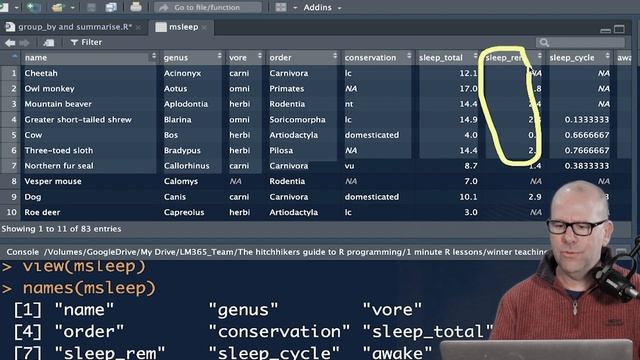Click the data viewer search field
The height and width of the screenshot is (360, 640).
pos(580,42)
